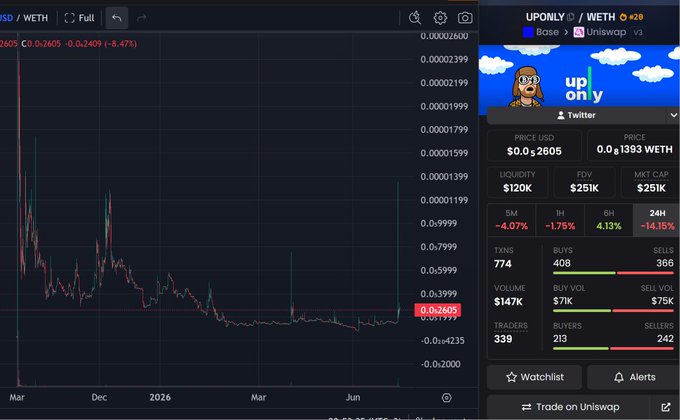
Task: Click the Uniswap DEX link
Action: [600, 32]
